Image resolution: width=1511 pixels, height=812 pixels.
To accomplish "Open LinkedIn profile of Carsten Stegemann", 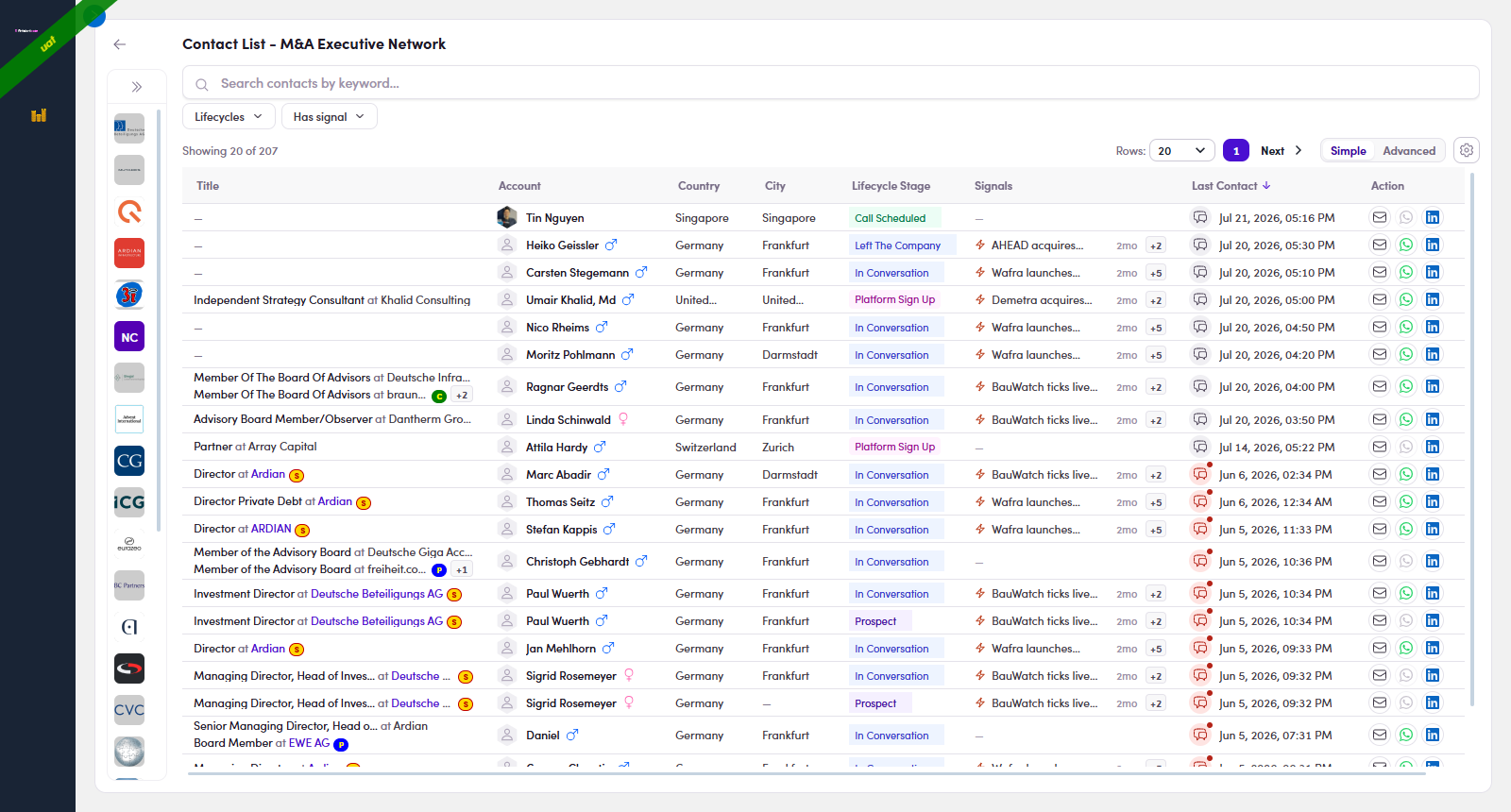I will (x=1433, y=272).
